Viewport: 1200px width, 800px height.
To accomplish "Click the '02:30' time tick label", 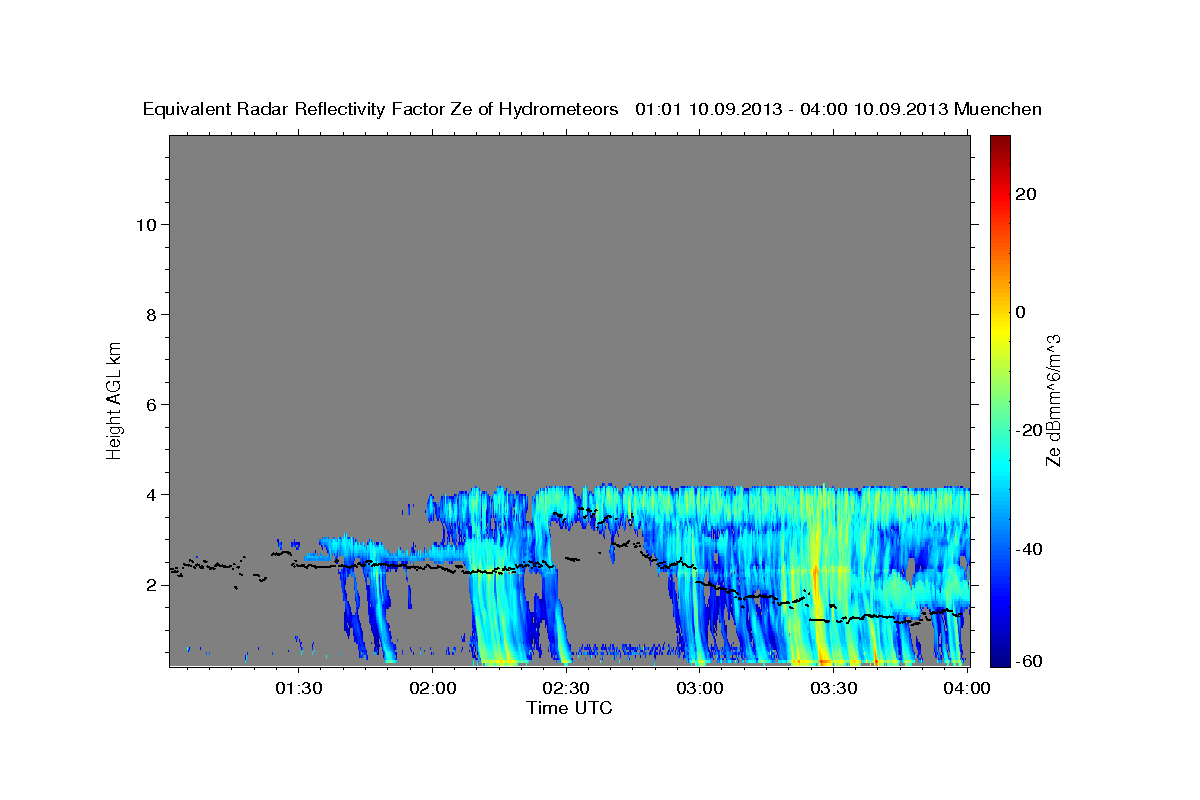I will pyautogui.click(x=566, y=688).
